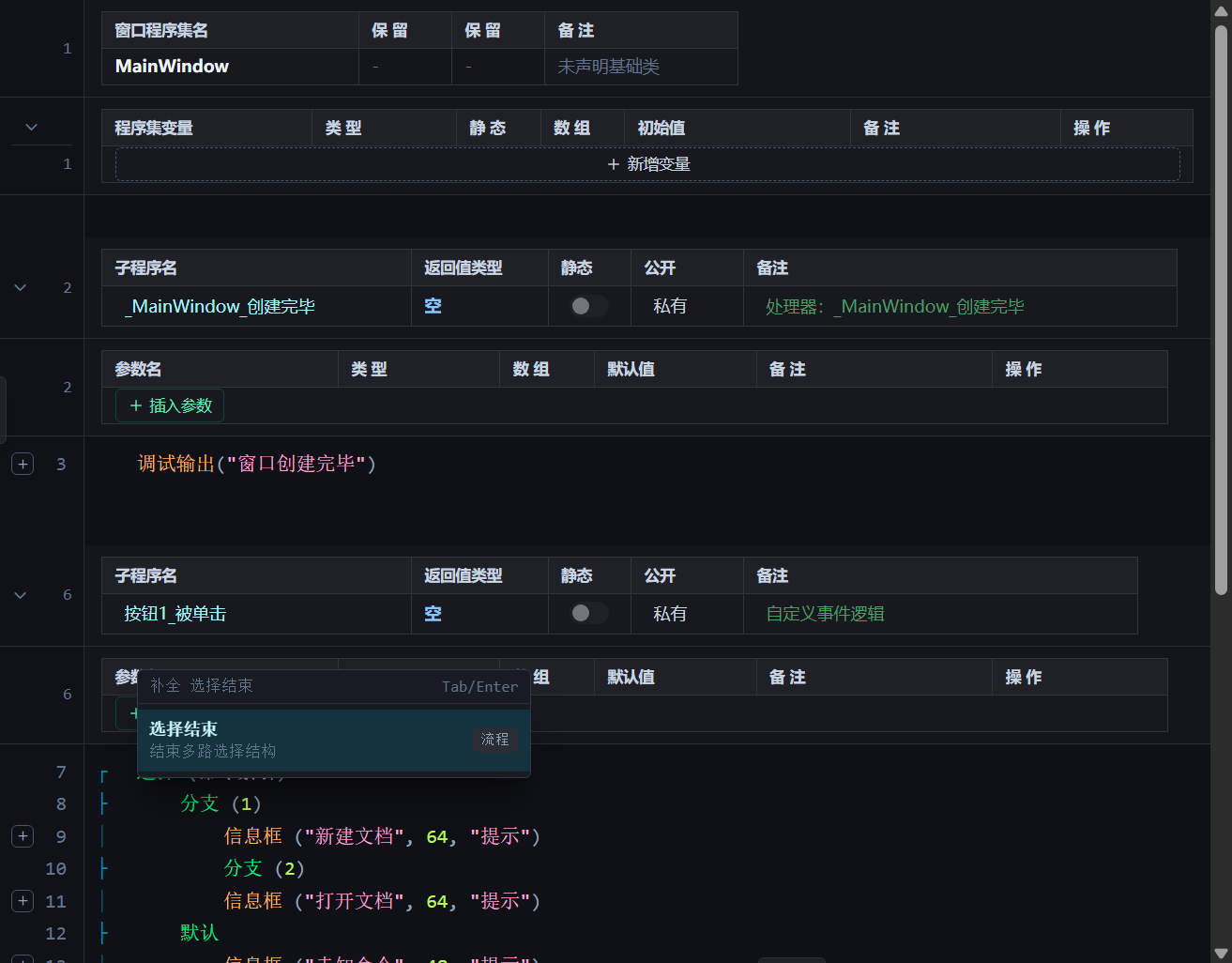Image resolution: width=1232 pixels, height=963 pixels.
Task: Toggle static switch for _MainWindow_创建完毕
Action: pos(589,306)
